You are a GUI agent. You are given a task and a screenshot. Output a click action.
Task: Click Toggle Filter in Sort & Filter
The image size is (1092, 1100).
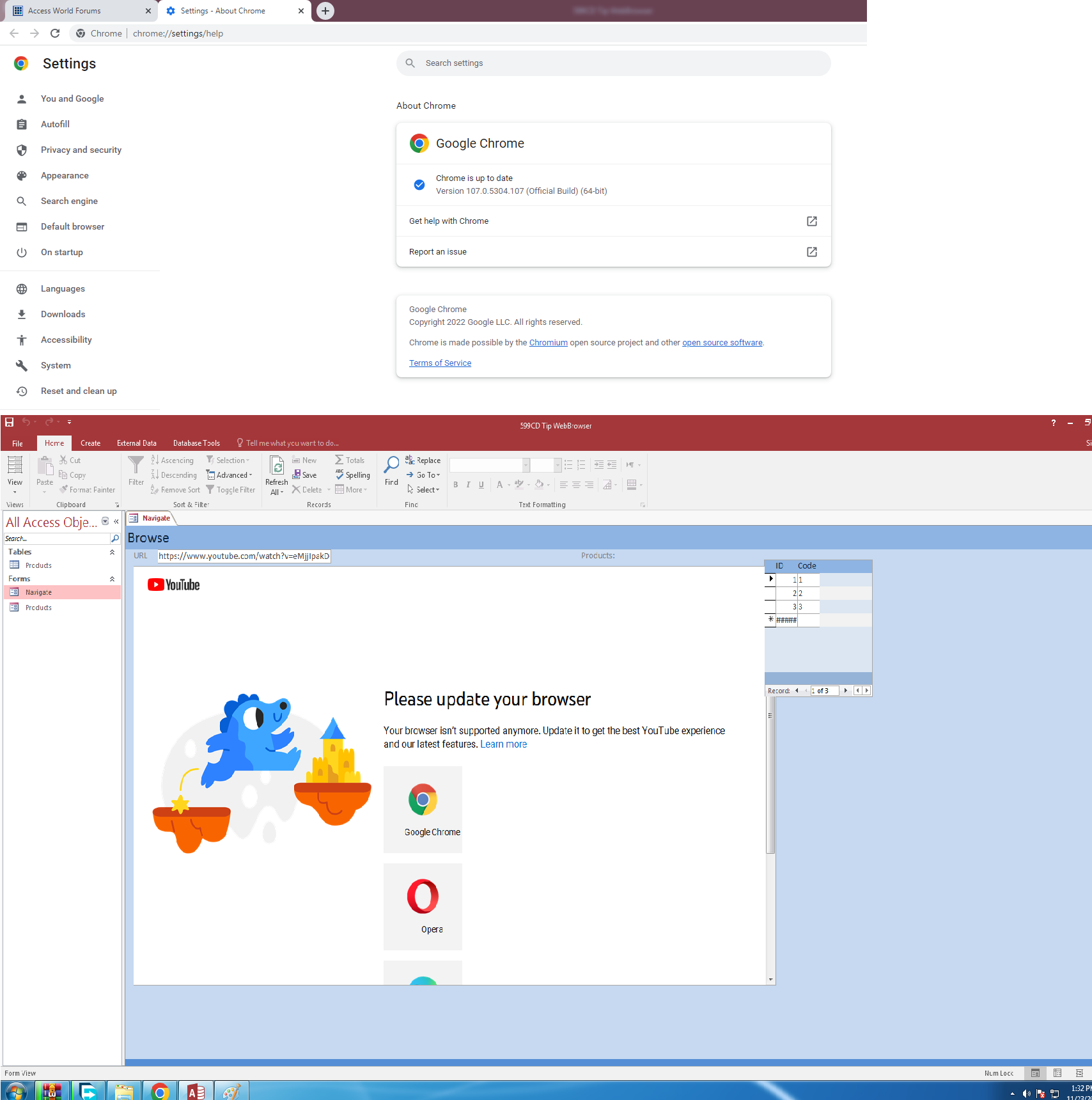coord(231,489)
